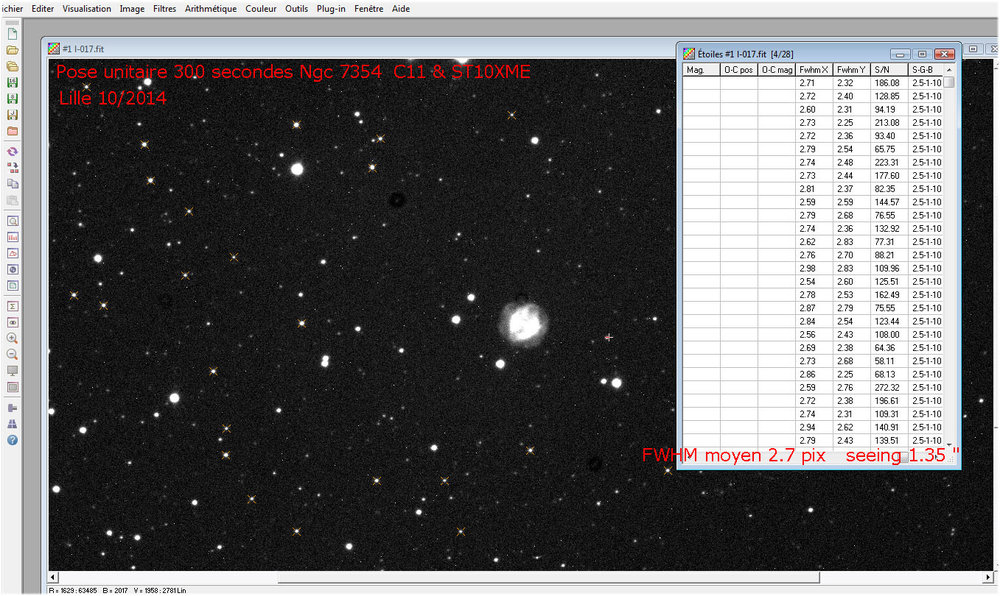Click the magnifier preview window icon

[12, 221]
